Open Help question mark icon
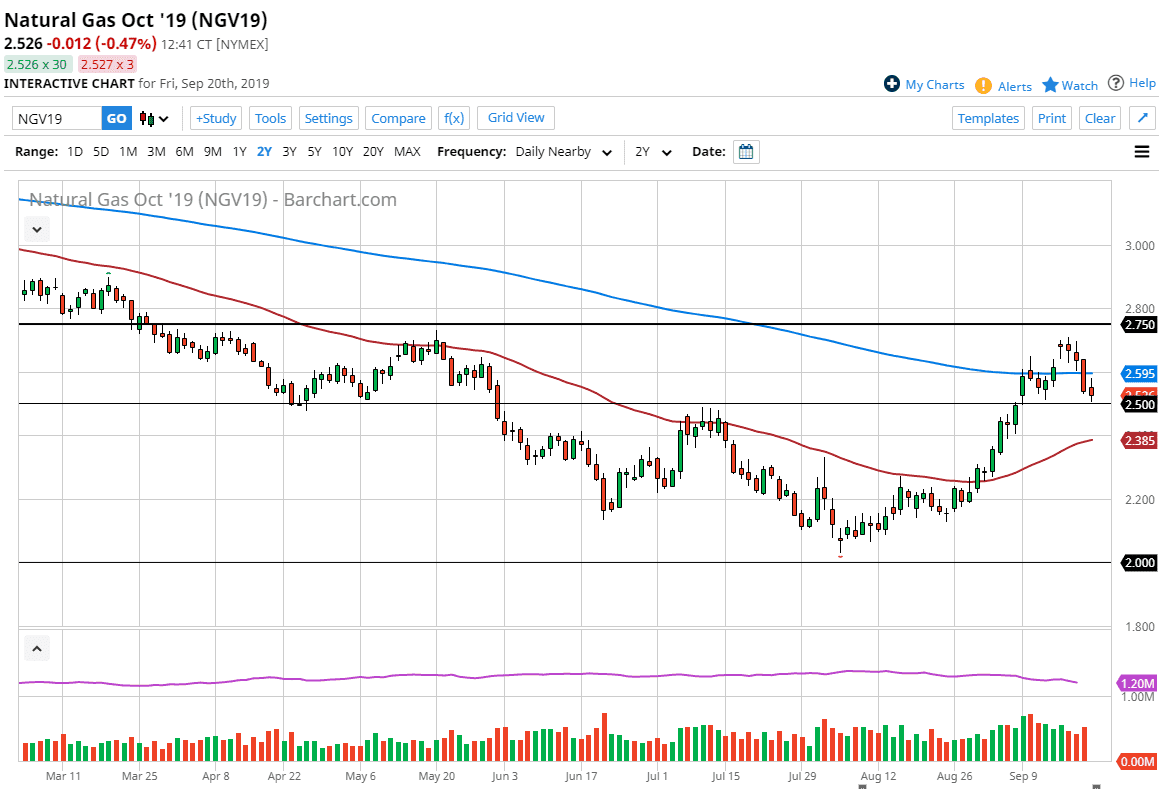 [1116, 83]
